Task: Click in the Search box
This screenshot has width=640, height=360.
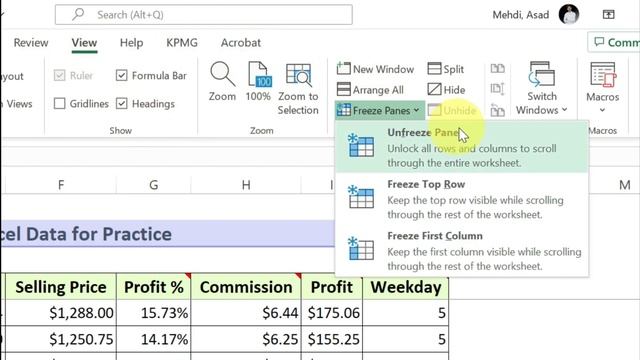Action: coord(204,15)
